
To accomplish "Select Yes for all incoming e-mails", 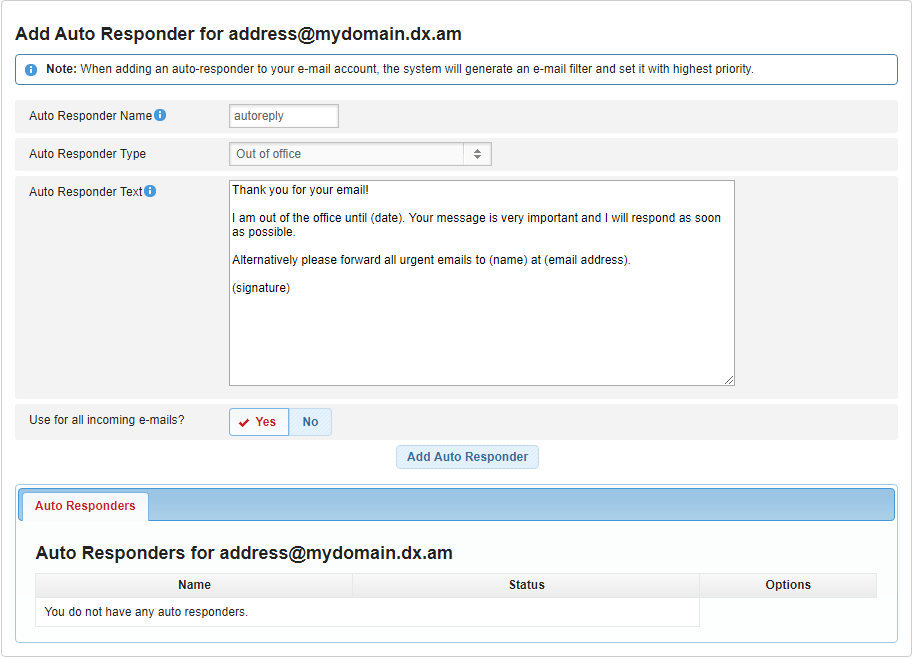I will pyautogui.click(x=259, y=422).
